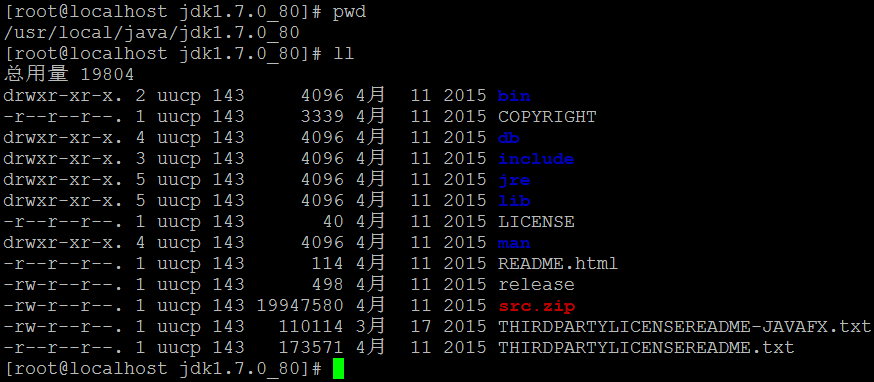This screenshot has width=874, height=382.
Task: Click the file size 114 of README.html
Action: tap(328, 264)
